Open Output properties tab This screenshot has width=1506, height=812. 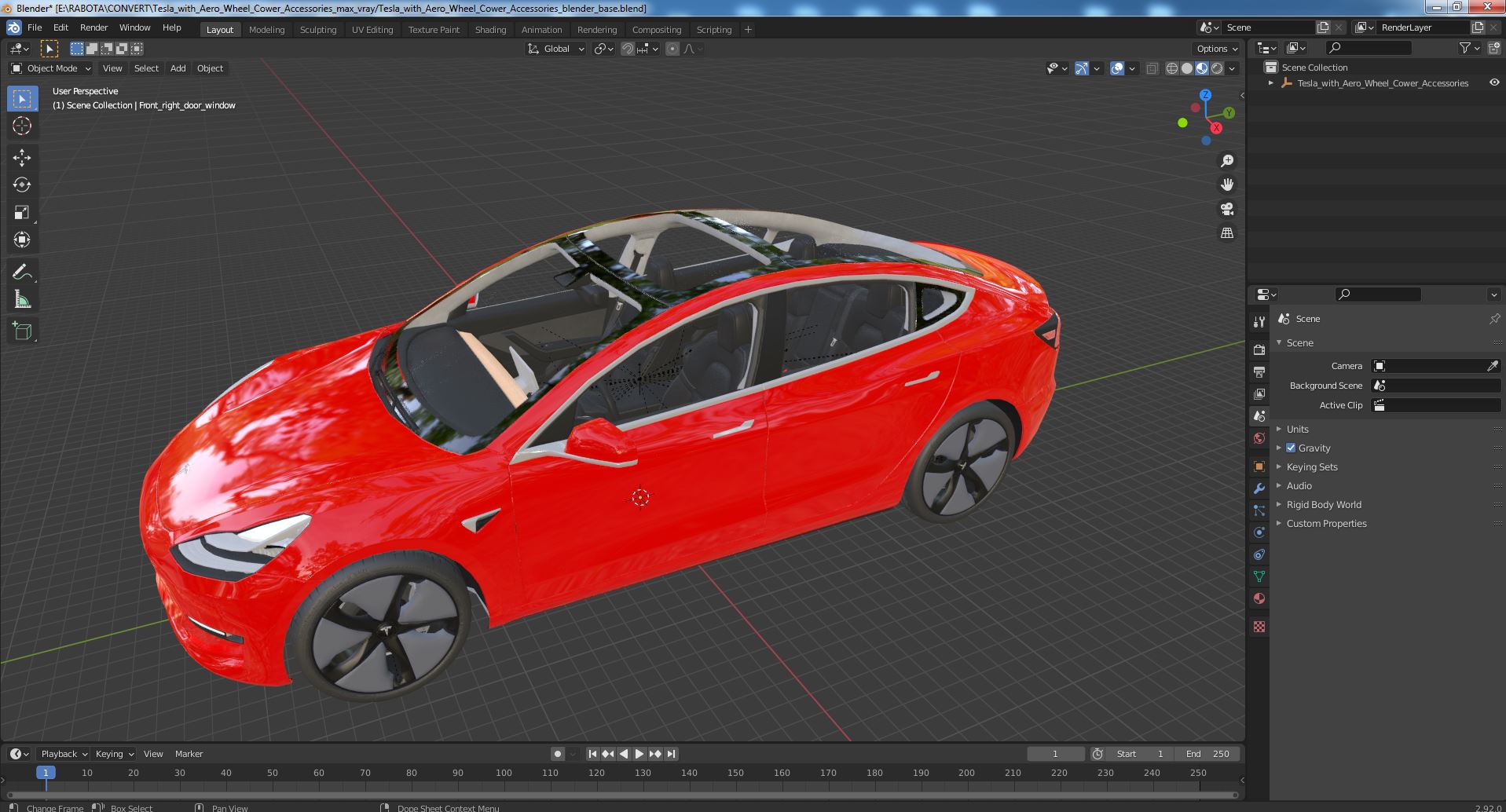pos(1259,371)
